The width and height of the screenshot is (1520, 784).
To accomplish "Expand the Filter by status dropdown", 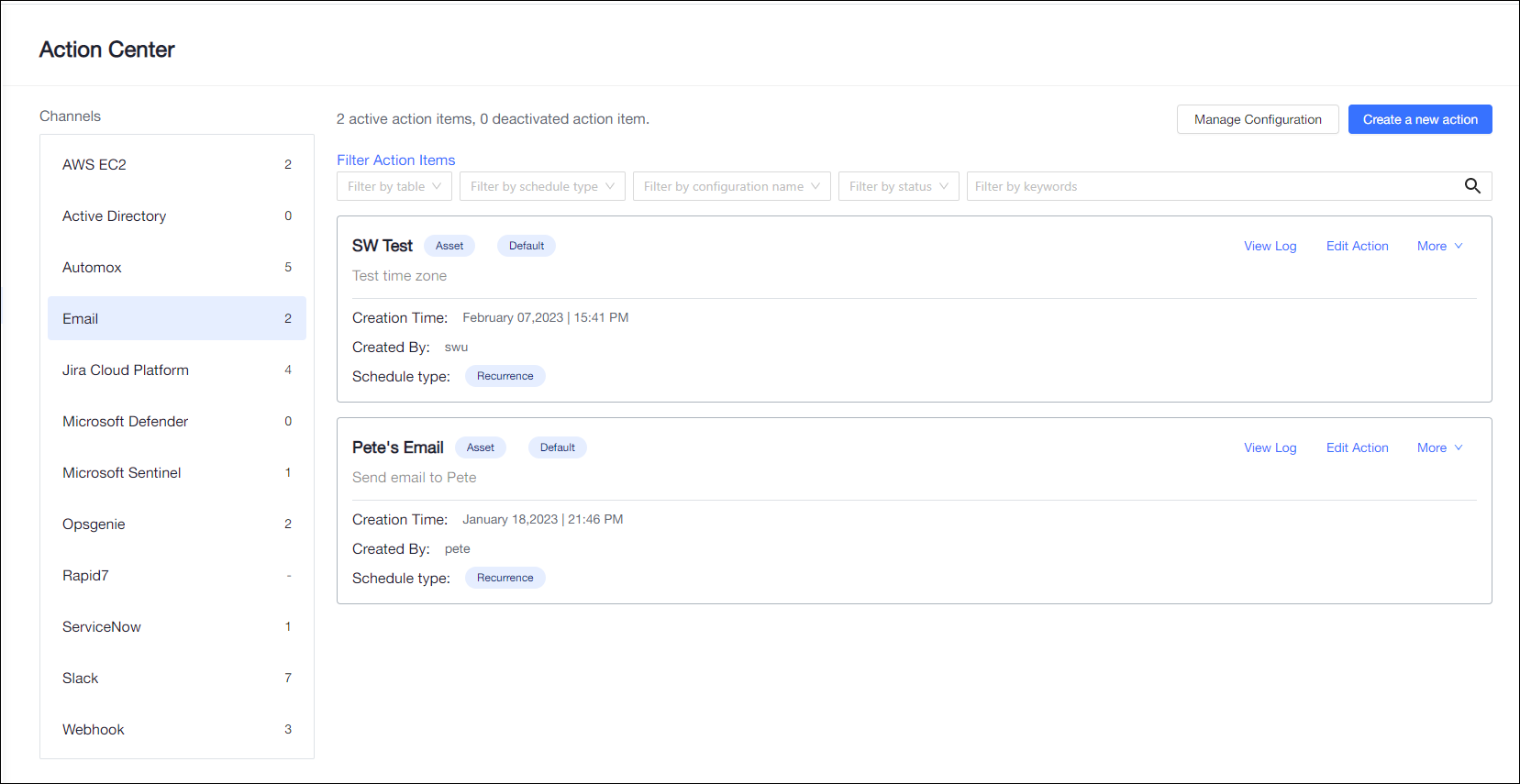I will 898,186.
